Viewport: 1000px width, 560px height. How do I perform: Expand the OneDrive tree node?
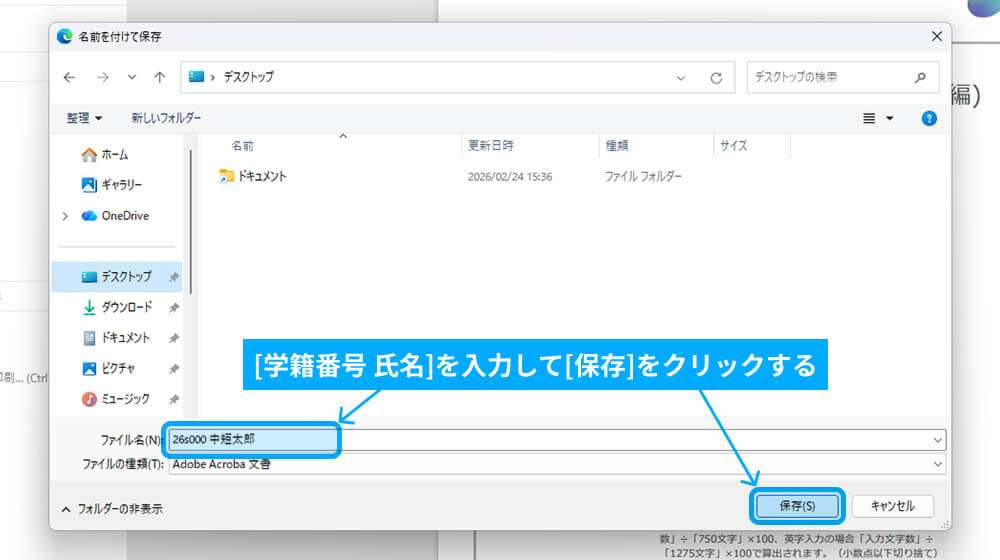pyautogui.click(x=66, y=216)
